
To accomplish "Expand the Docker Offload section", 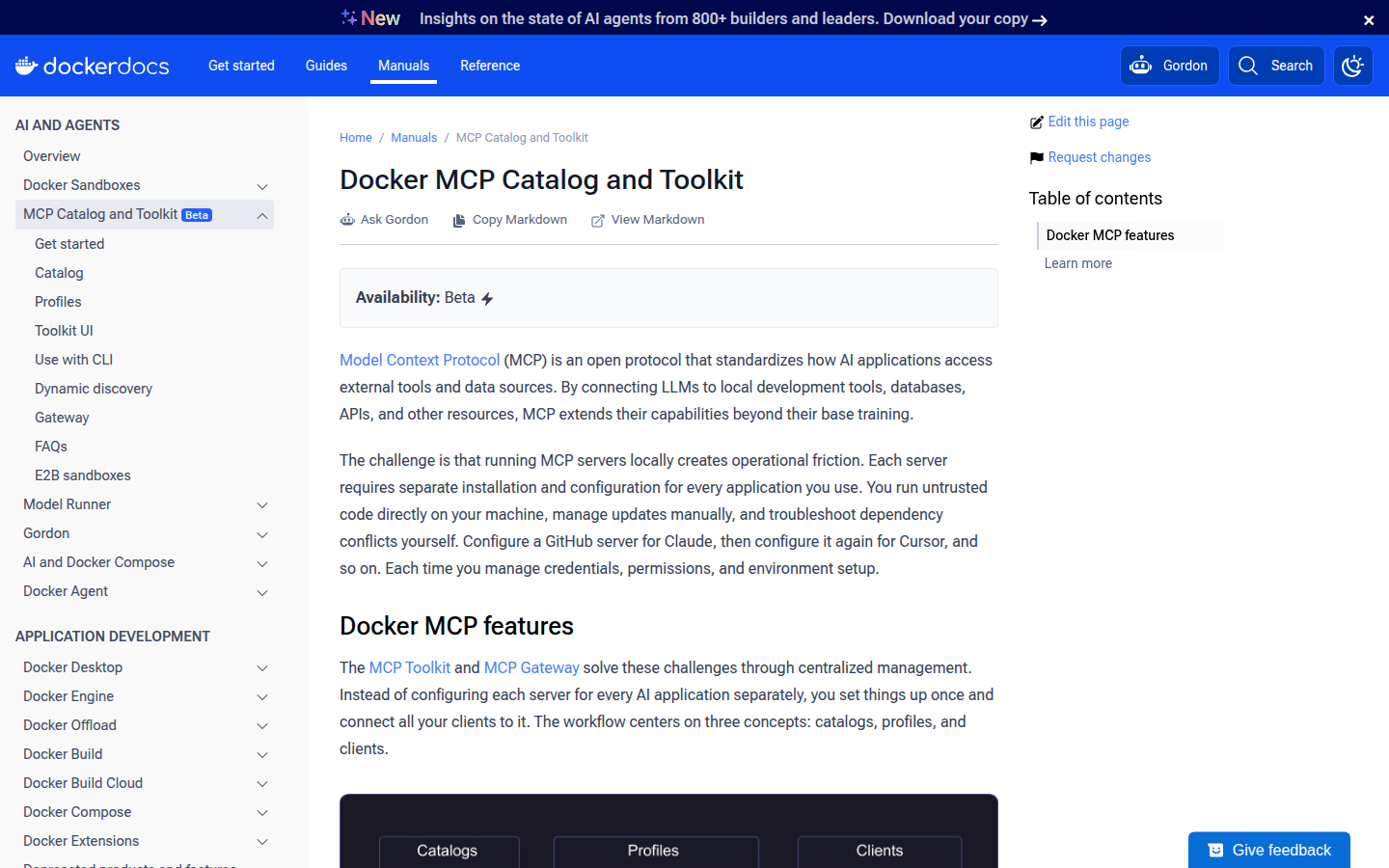I will coord(261,726).
